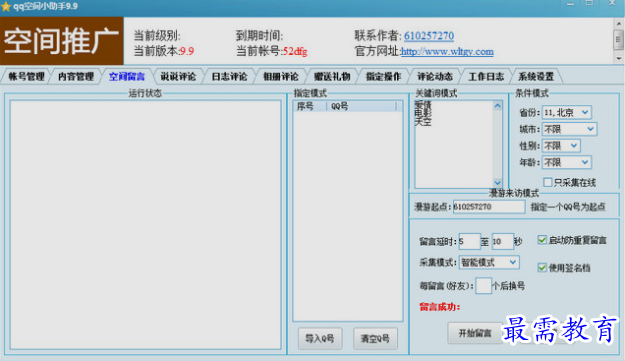Image resolution: width=625 pixels, height=361 pixels.
Task: Click the header area scroll-down arrow
Action: point(619,58)
